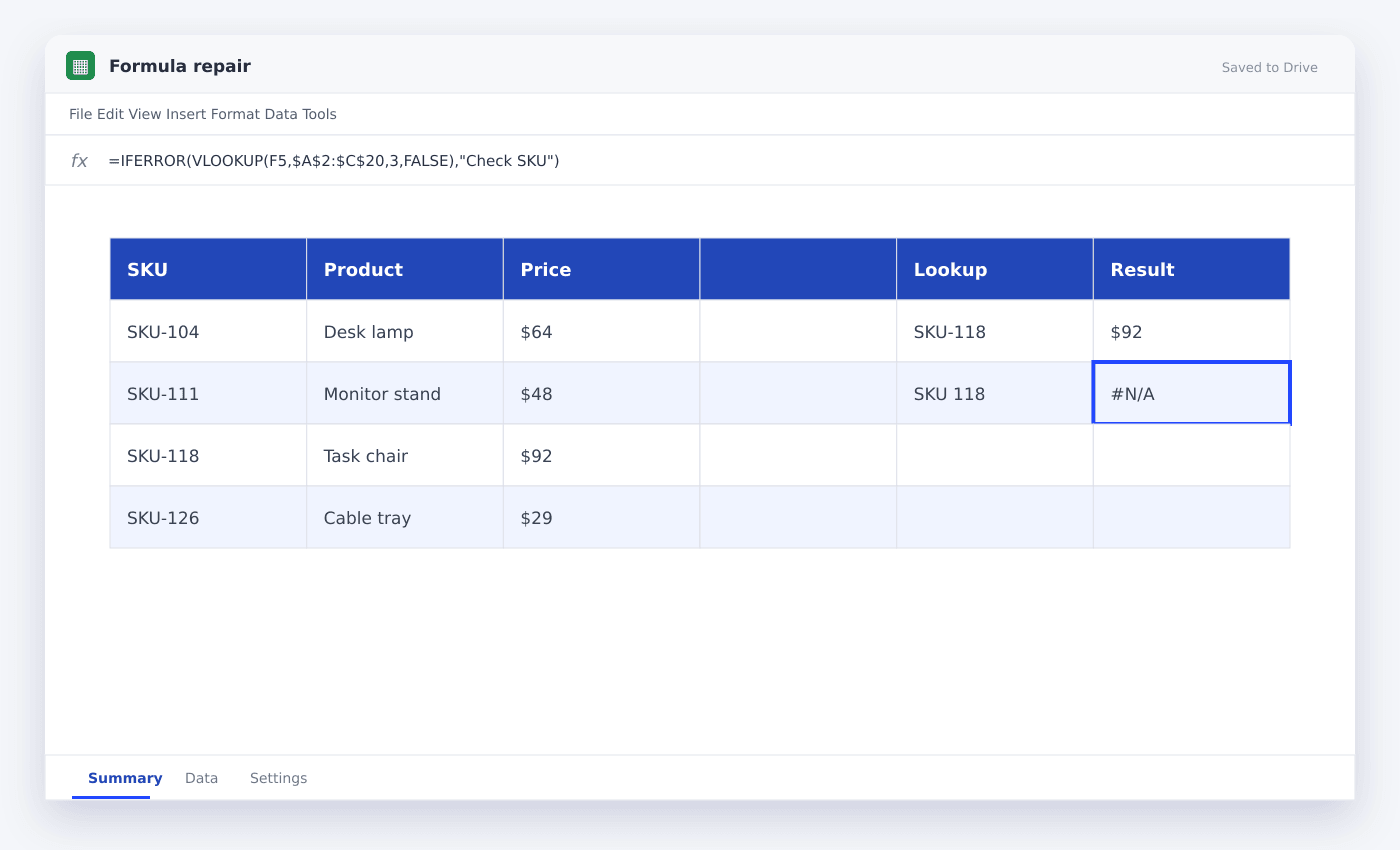
Task: Select the SKU-104 cell
Action: click(x=208, y=331)
